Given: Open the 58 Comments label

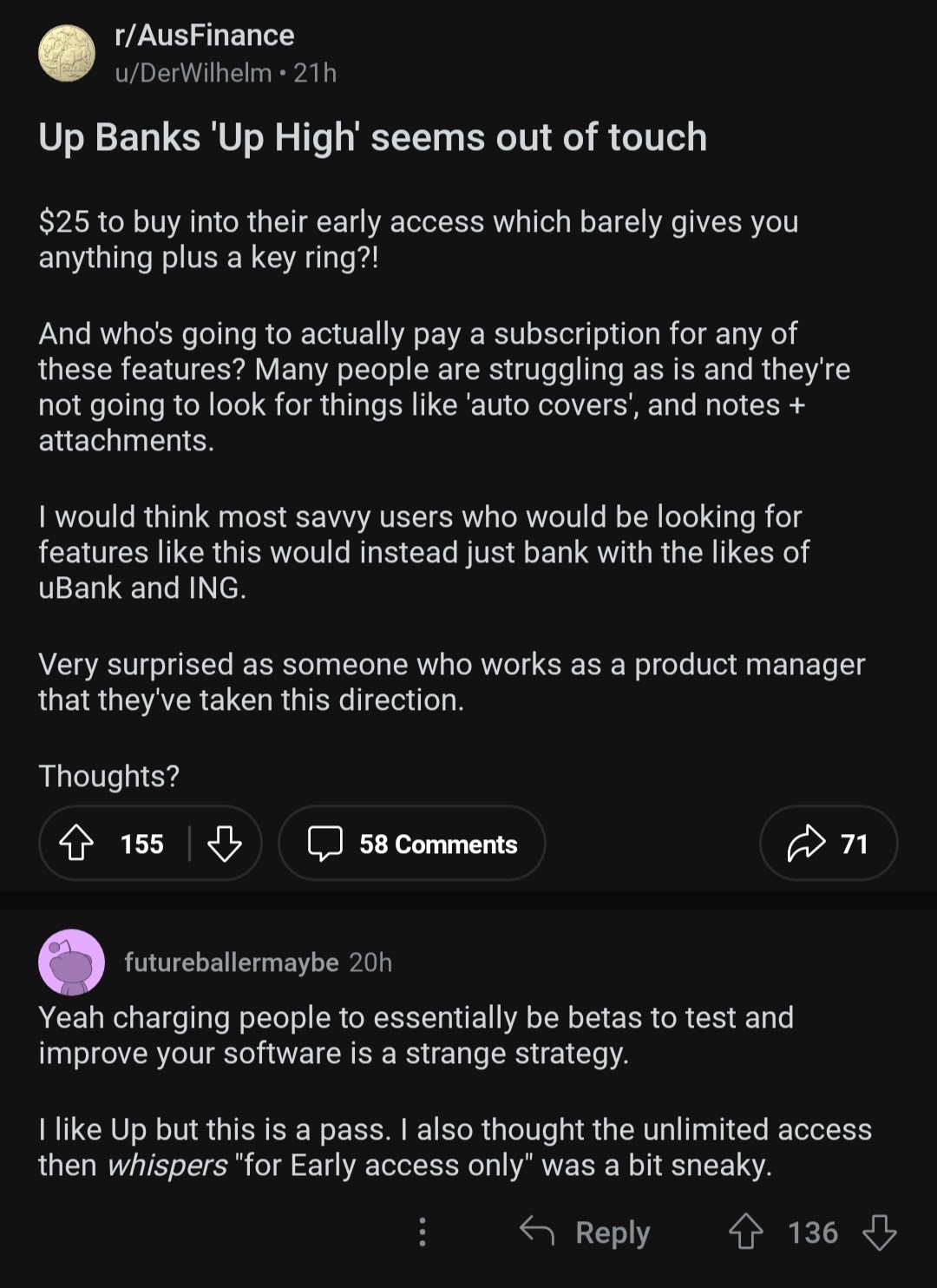Looking at the screenshot, I should pos(438,844).
